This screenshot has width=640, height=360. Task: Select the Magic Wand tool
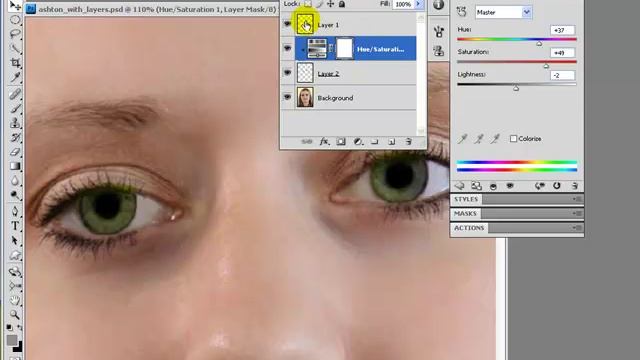point(15,49)
